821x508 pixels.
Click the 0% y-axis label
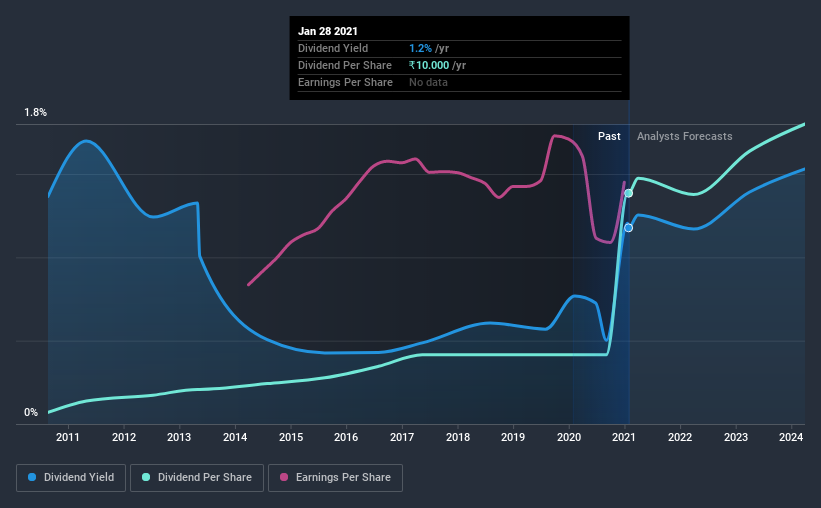click(31, 413)
